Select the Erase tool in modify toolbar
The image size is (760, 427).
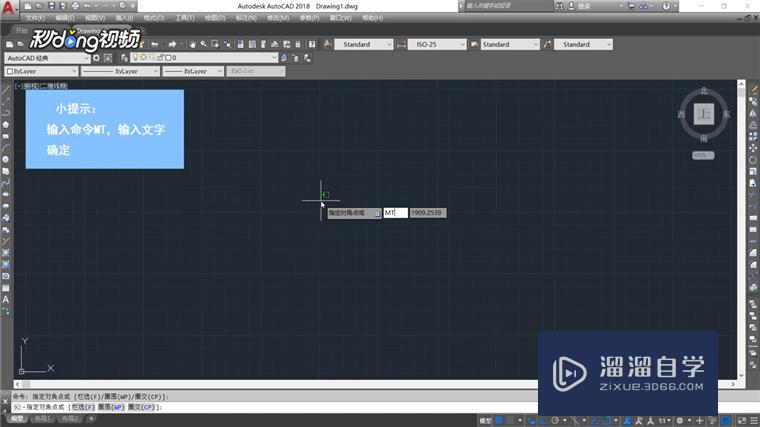[x=753, y=90]
